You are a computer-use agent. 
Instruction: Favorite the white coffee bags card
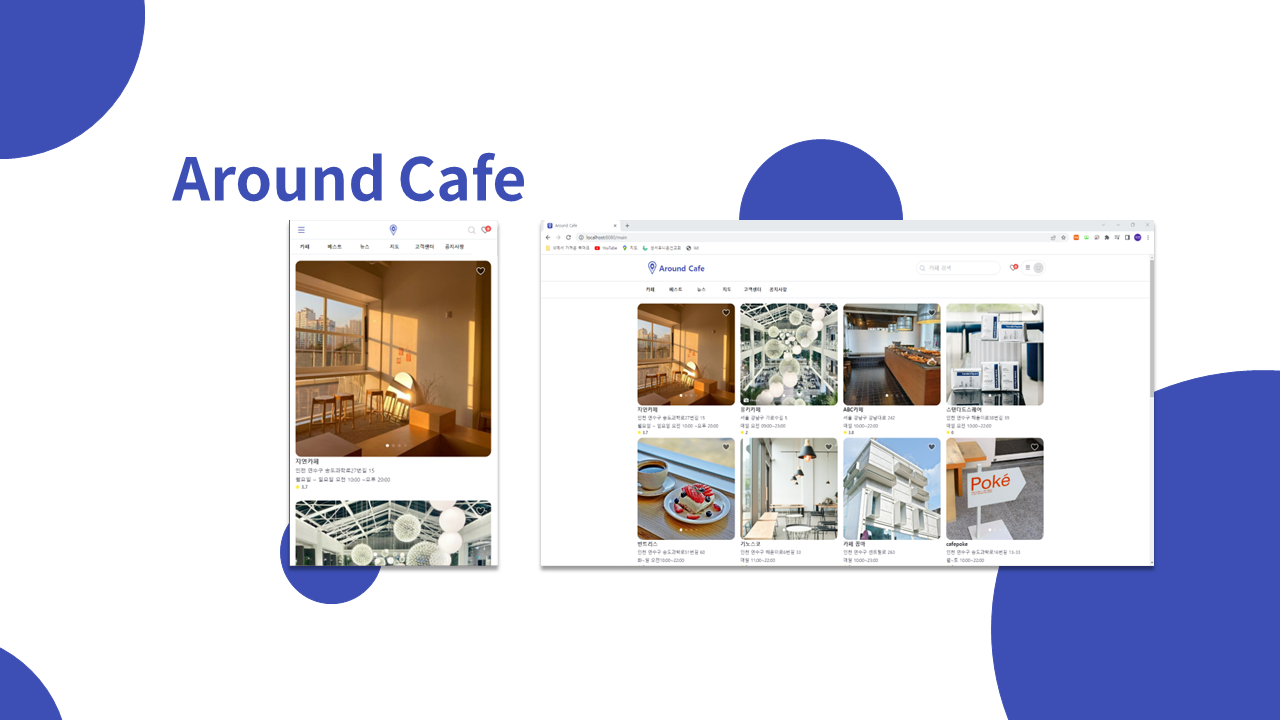(x=1035, y=313)
